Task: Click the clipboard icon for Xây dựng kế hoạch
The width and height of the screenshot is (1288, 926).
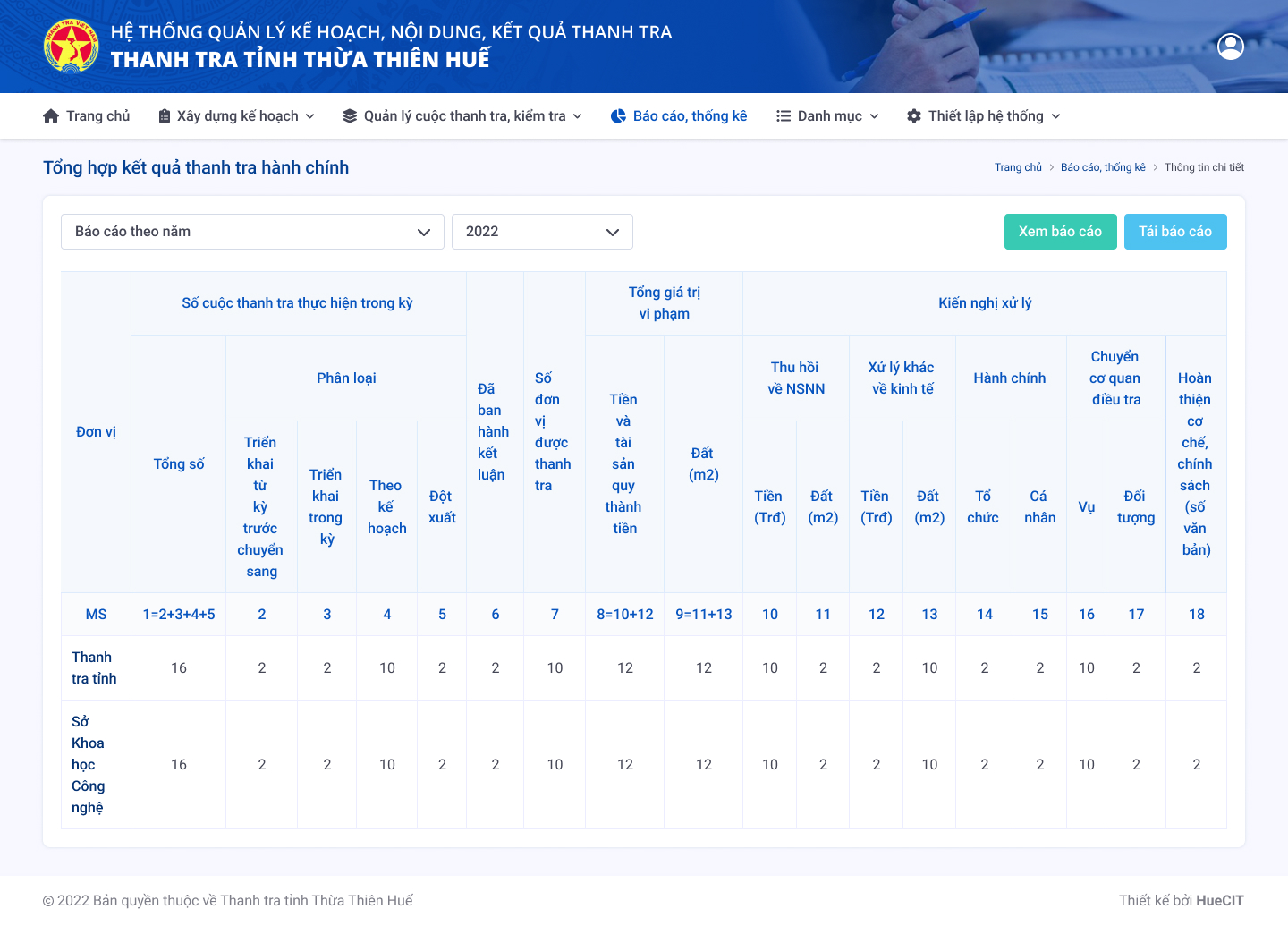Action: click(165, 116)
